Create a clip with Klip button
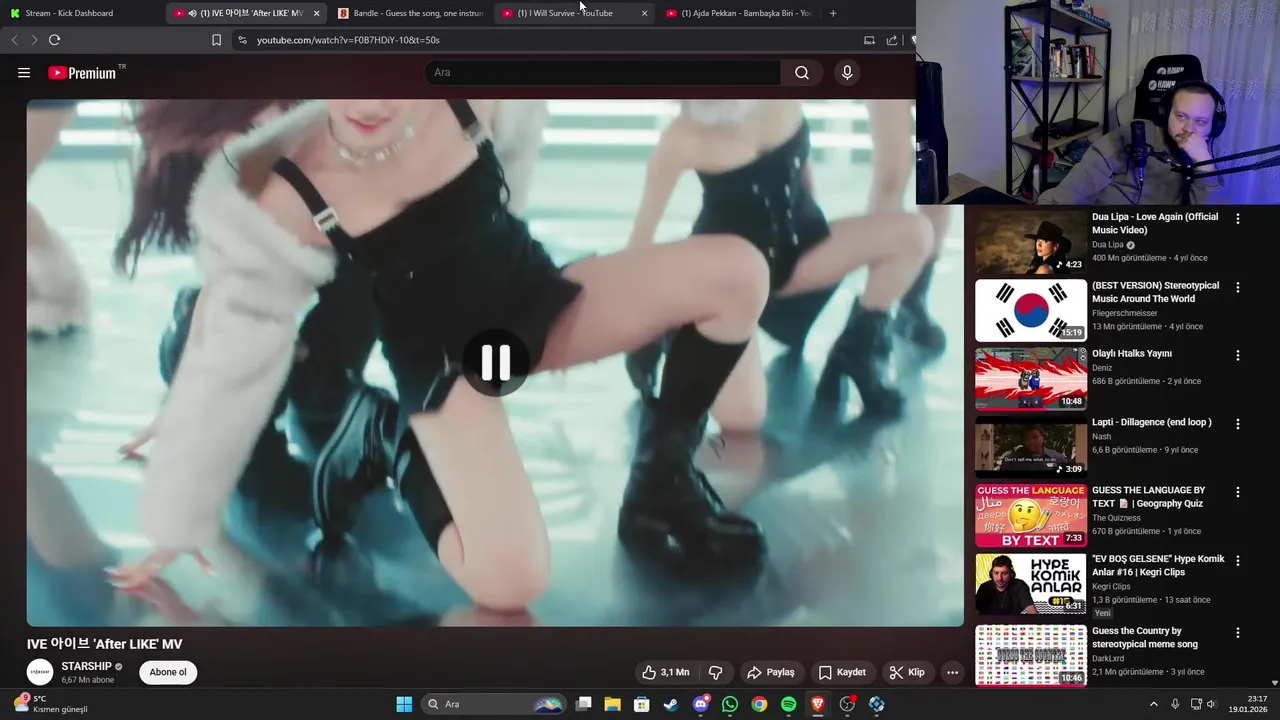 point(907,672)
